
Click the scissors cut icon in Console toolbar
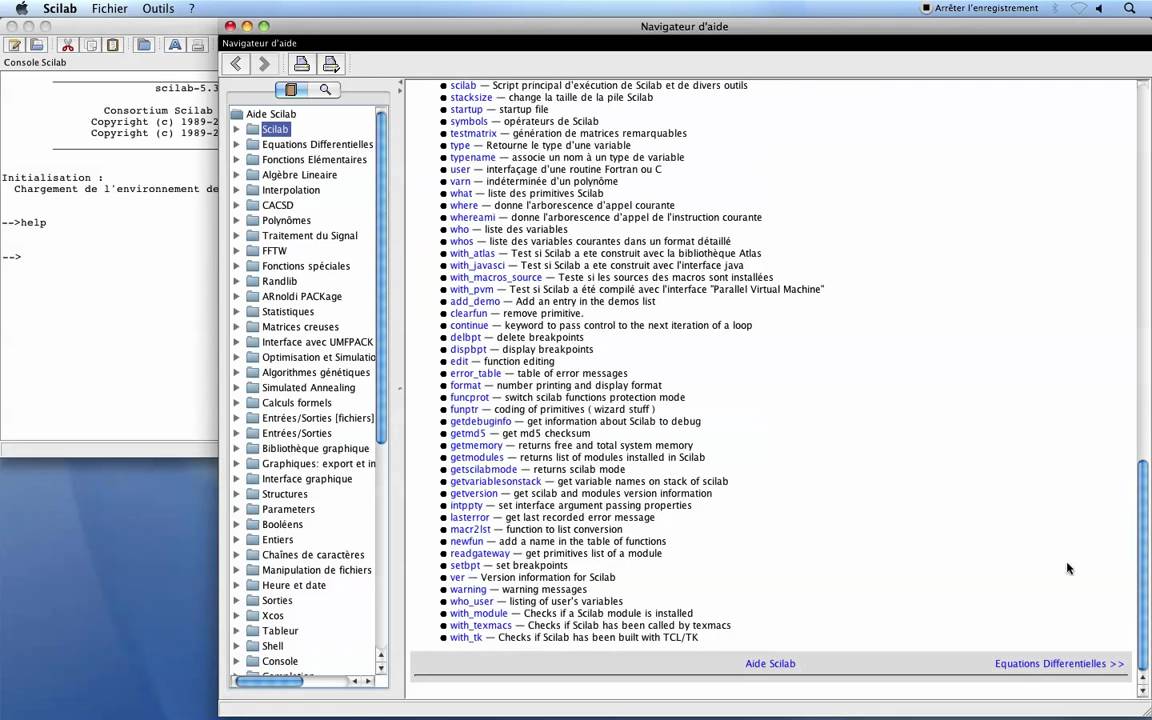point(68,45)
